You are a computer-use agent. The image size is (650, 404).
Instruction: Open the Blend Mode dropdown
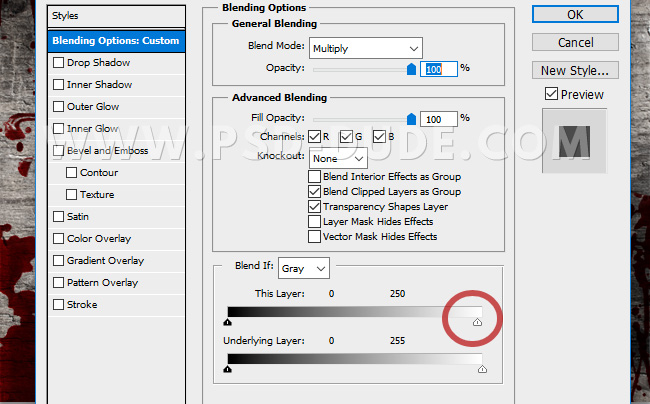pos(365,48)
